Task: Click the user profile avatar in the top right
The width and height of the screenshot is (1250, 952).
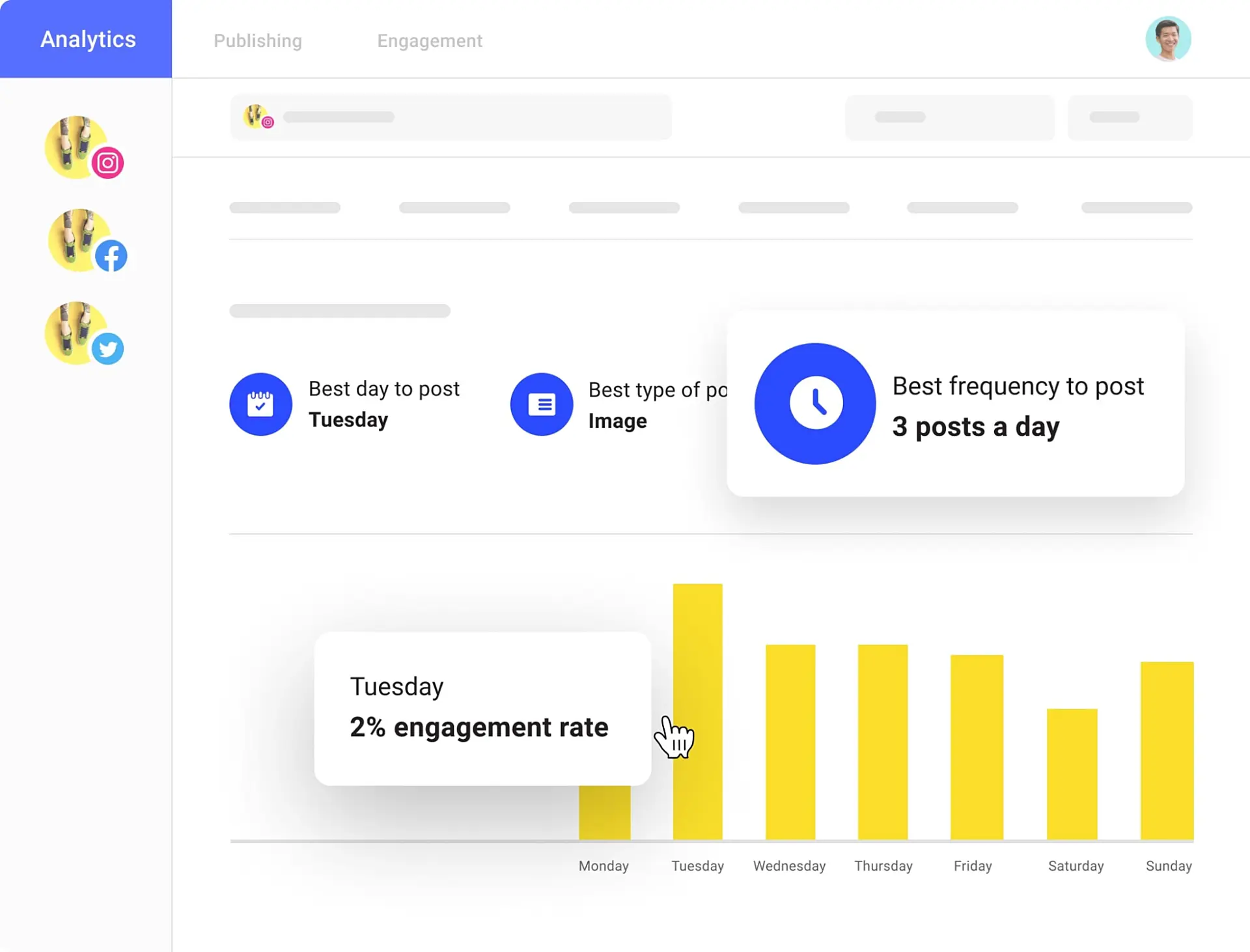Action: pos(1168,39)
